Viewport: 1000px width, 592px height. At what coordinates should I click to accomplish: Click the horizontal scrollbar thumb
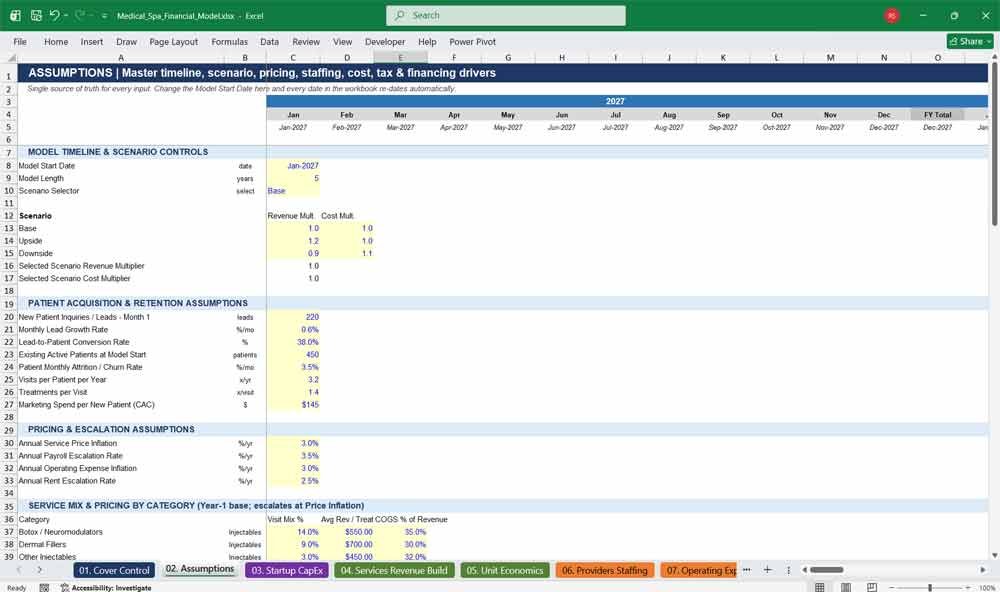[827, 570]
